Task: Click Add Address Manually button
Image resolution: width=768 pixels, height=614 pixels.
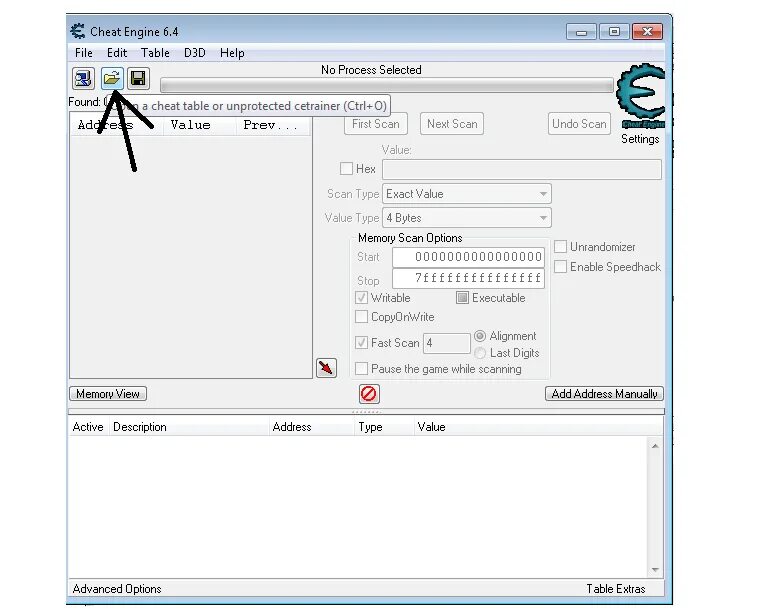Action: (x=604, y=394)
